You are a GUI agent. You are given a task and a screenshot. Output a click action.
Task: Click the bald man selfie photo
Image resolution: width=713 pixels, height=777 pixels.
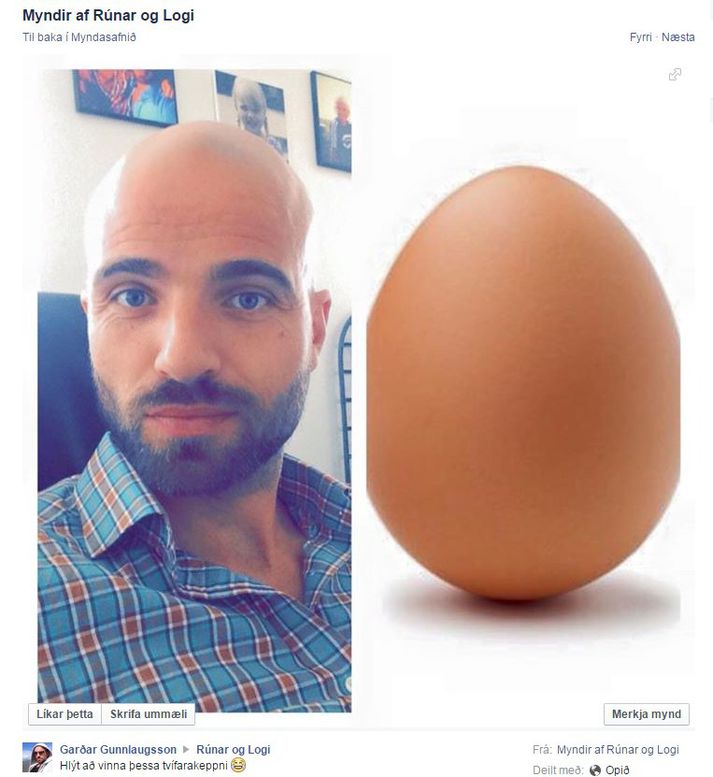click(x=194, y=390)
